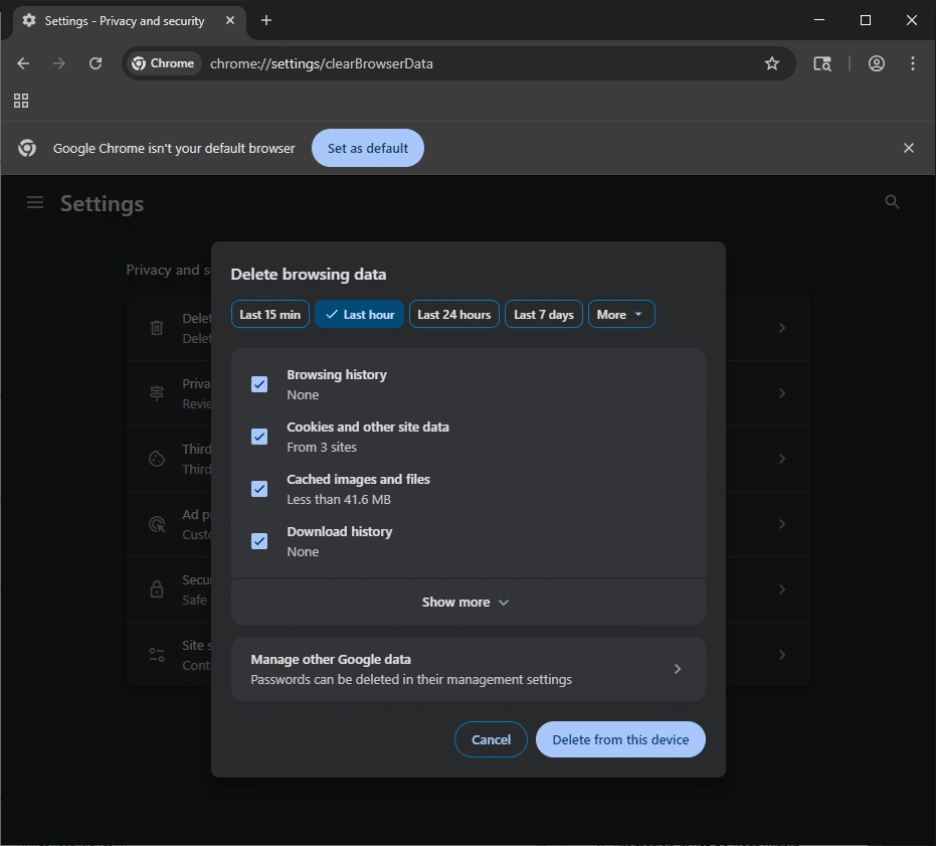This screenshot has width=936, height=846.
Task: Reload the current page
Action: coord(96,63)
